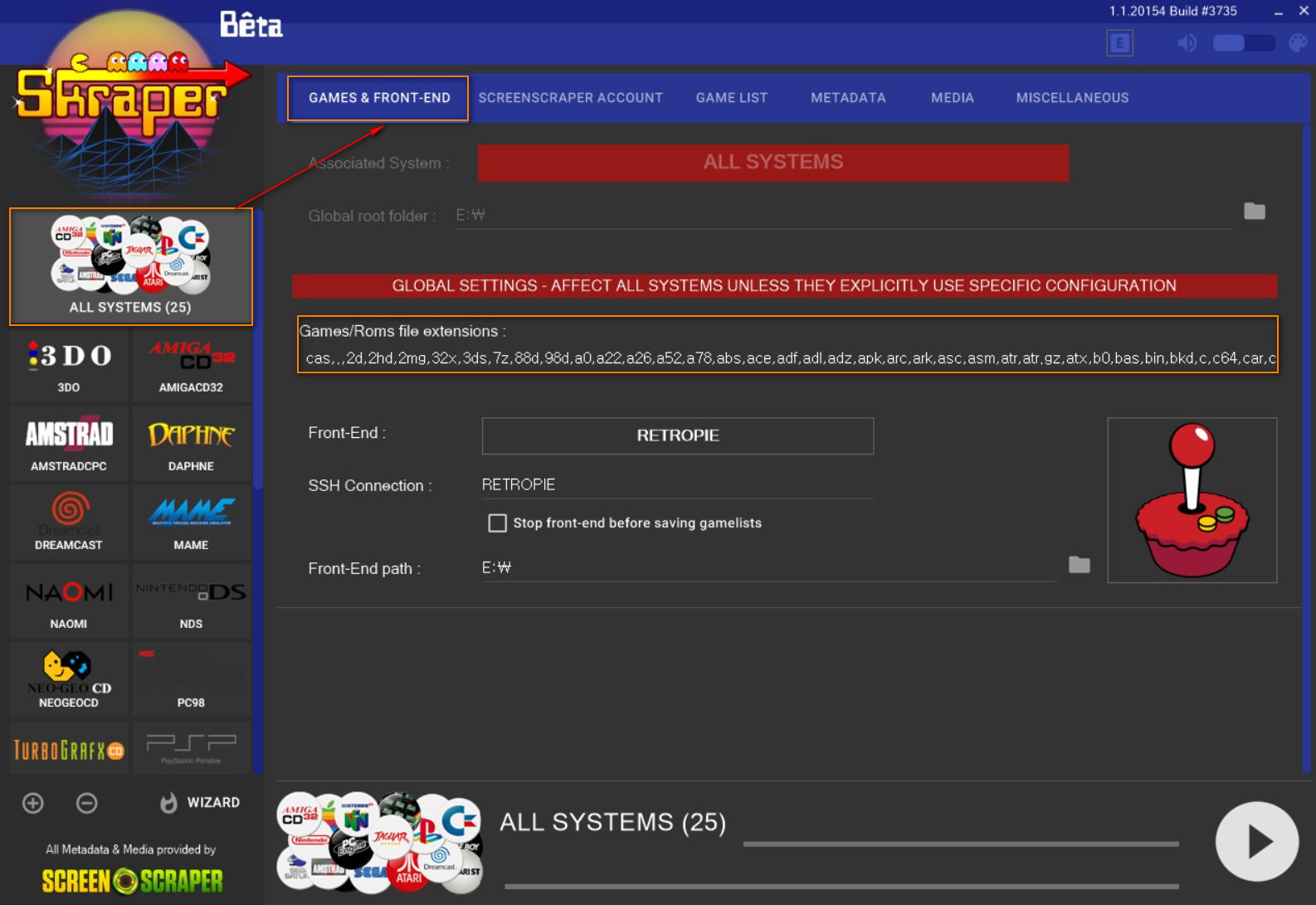Switch to METADATA tab

848,98
